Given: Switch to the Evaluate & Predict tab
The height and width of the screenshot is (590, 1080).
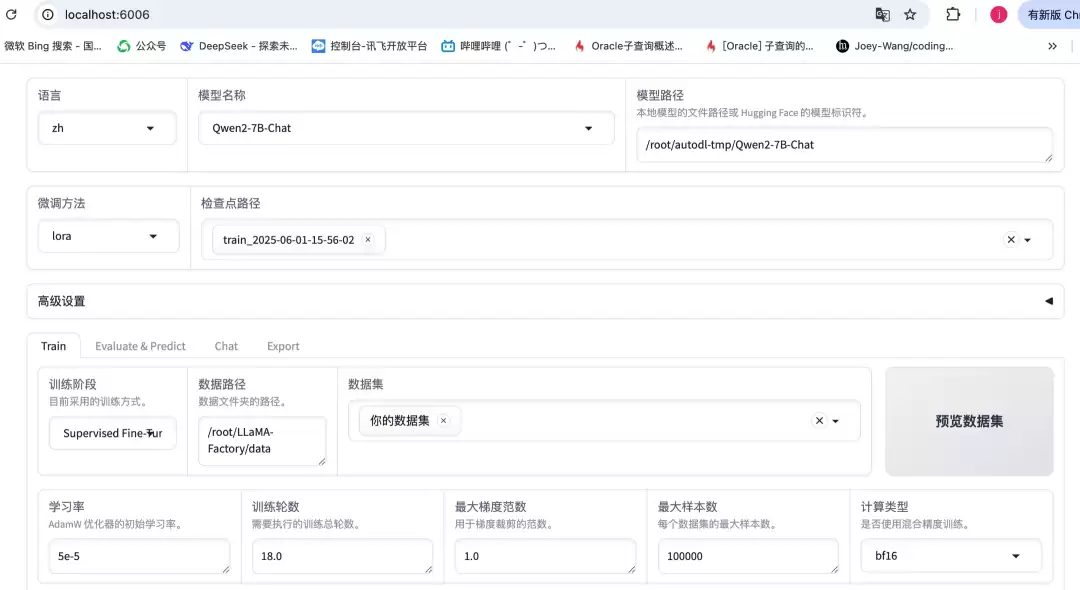Looking at the screenshot, I should tap(140, 346).
